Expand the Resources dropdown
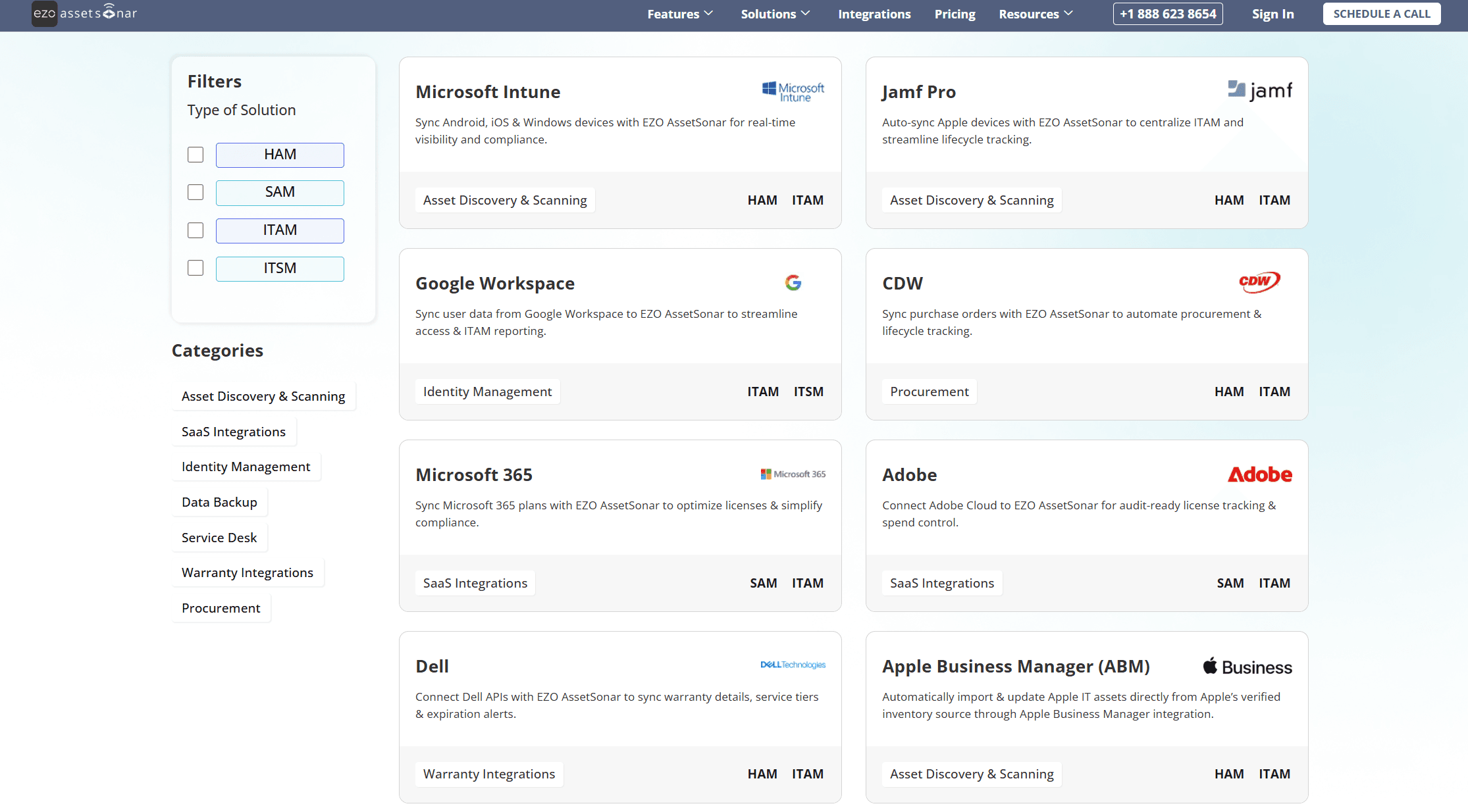Viewport: 1468px width, 812px height. pos(1035,14)
